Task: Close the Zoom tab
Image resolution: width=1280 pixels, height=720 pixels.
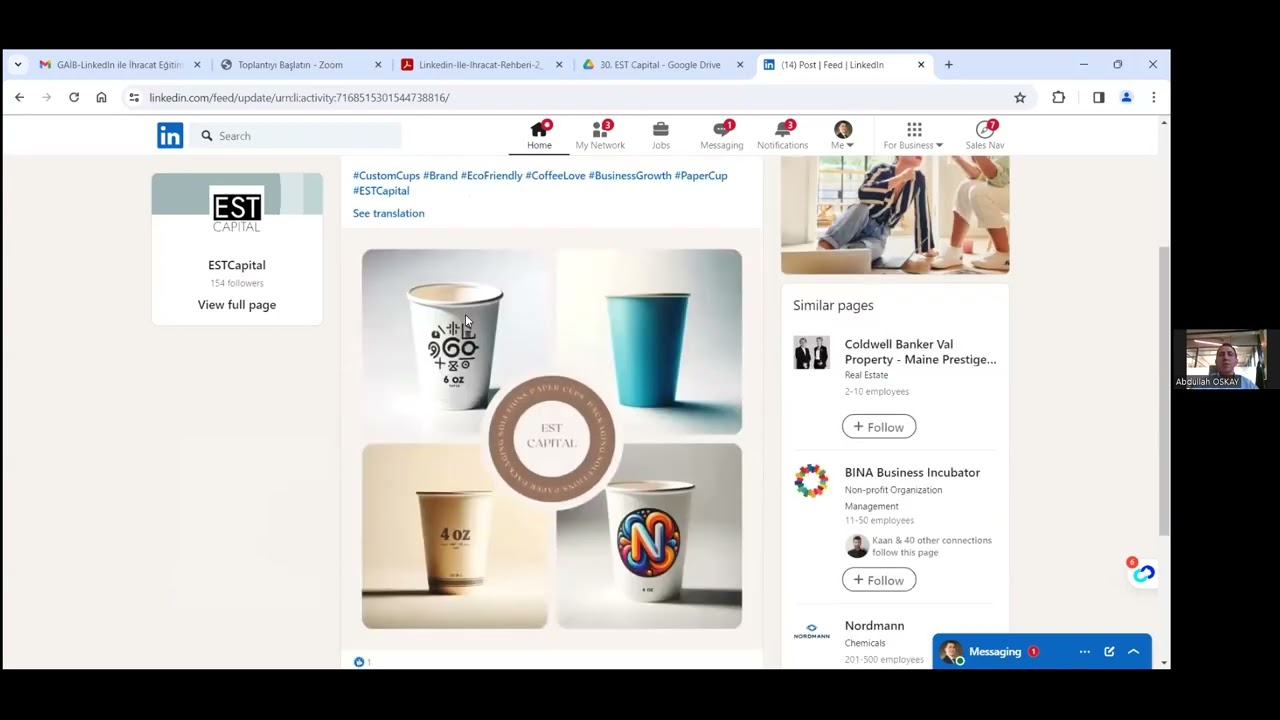Action: [x=378, y=65]
